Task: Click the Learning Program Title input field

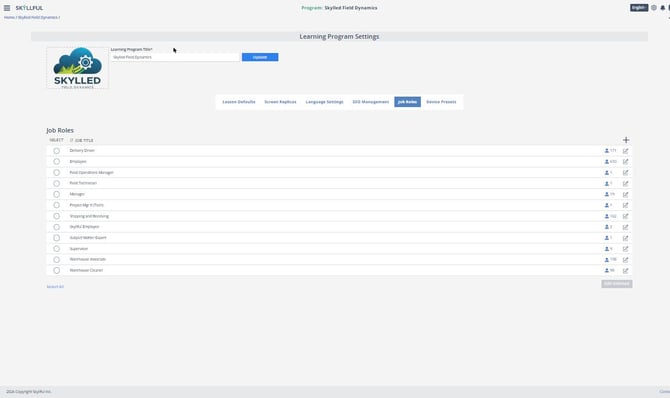Action: pos(175,57)
